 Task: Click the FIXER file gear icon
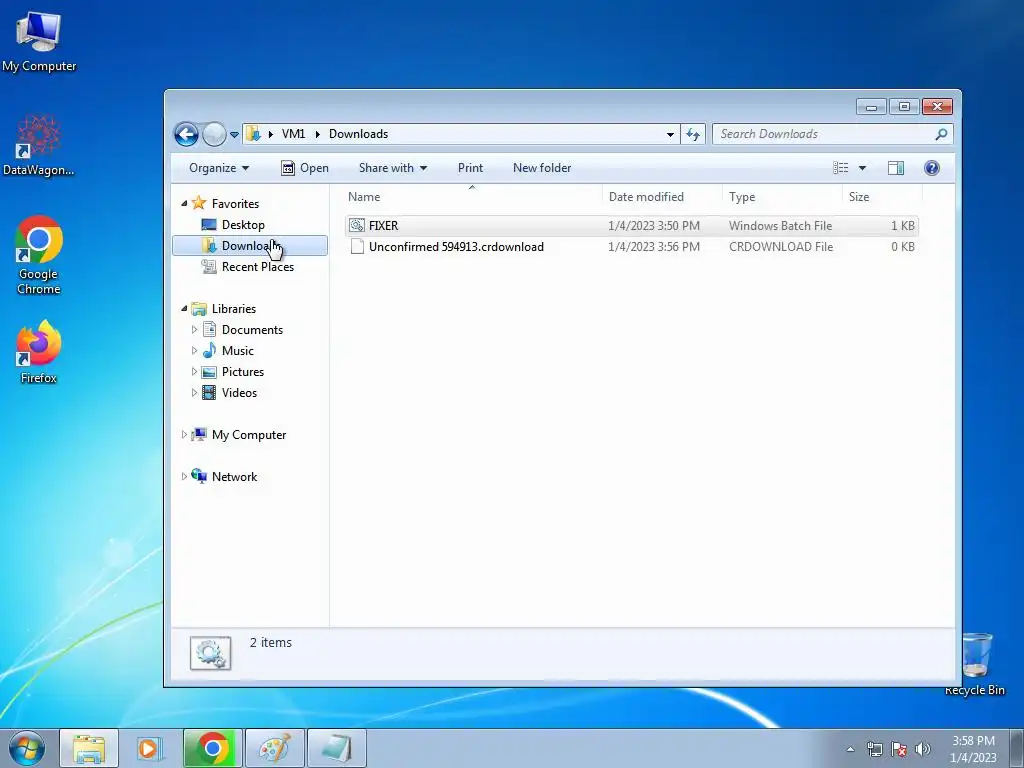[x=357, y=225]
